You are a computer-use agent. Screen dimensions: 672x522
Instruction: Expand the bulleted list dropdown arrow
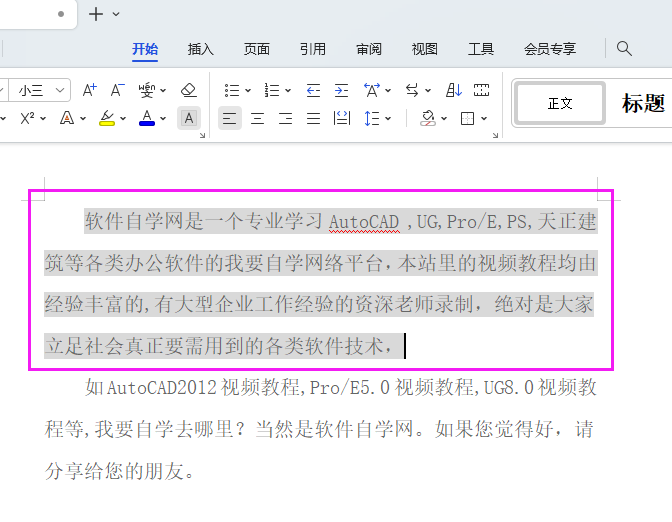tap(248, 90)
